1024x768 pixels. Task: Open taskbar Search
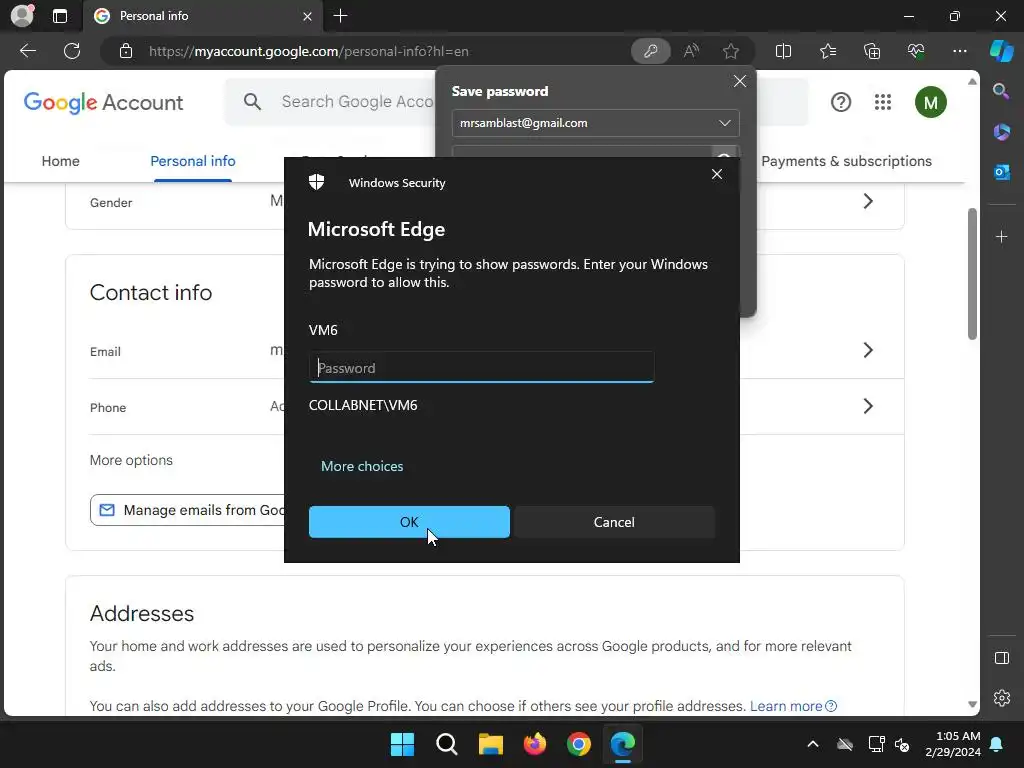click(447, 744)
